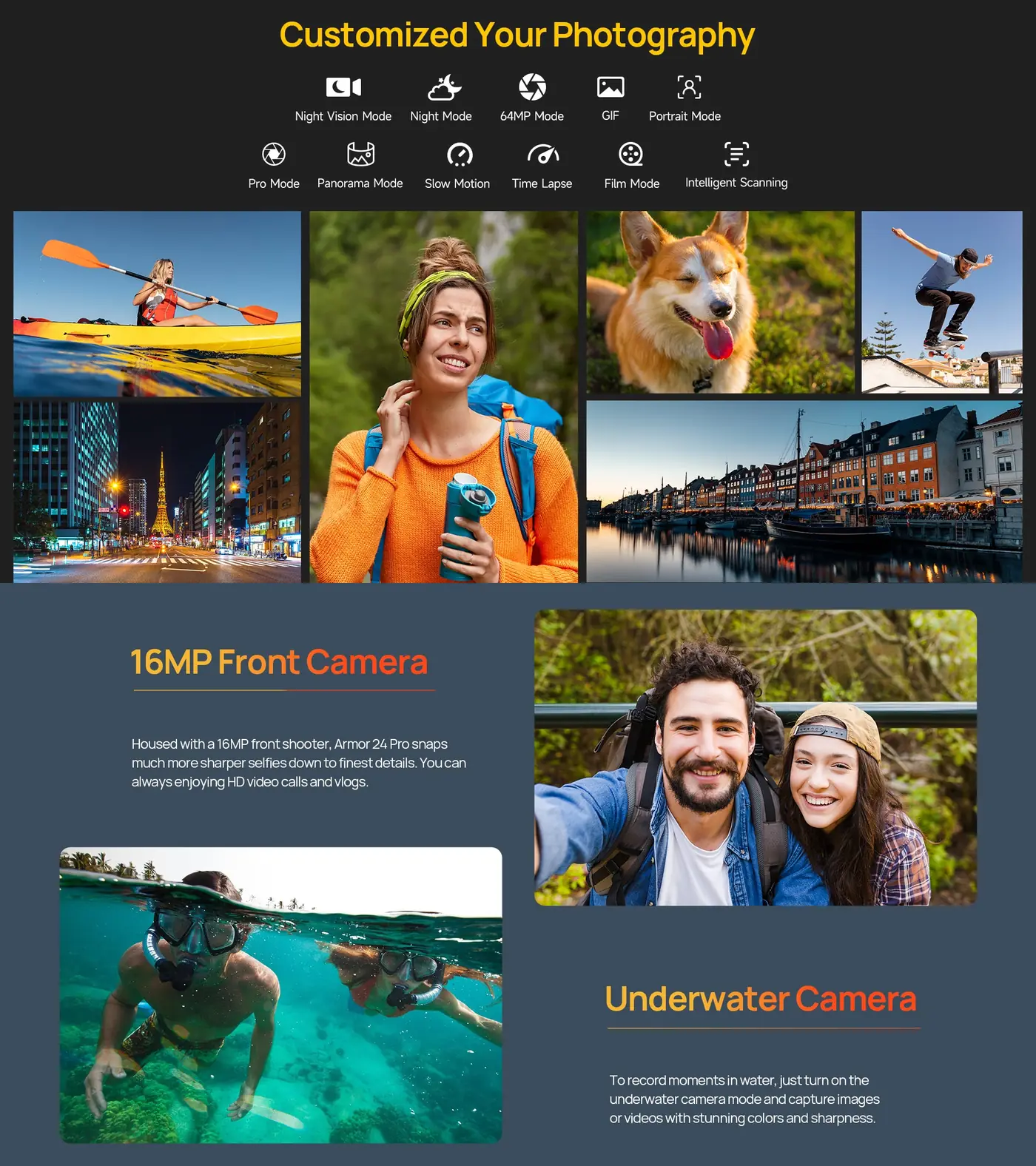Click the 'Panorama Mode' label text
The image size is (1036, 1166).
point(360,183)
